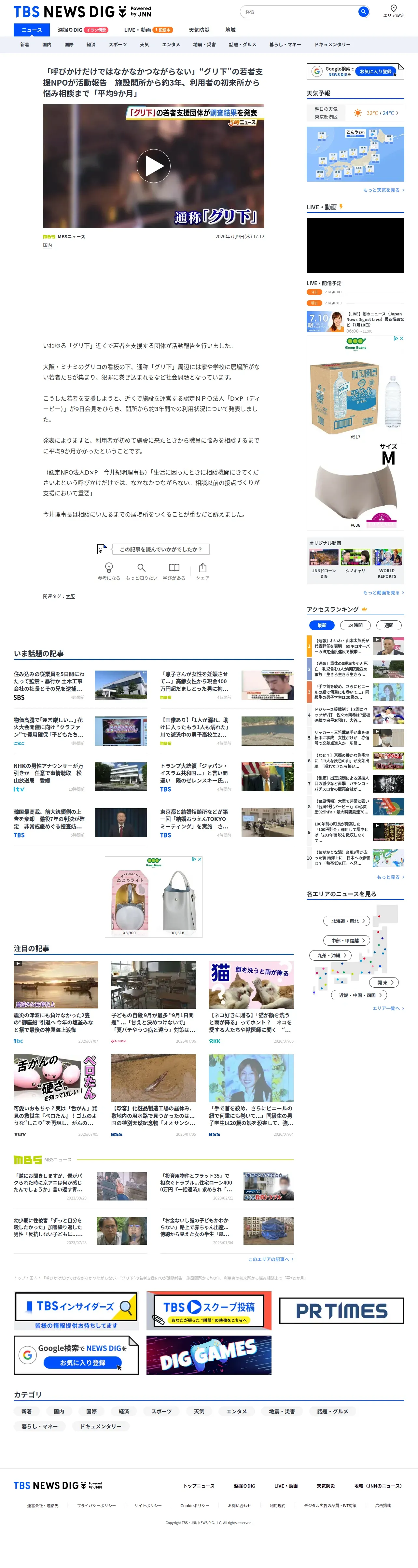The width and height of the screenshot is (418, 1568).
Task: Switch ranking to 週間
Action: [389, 625]
